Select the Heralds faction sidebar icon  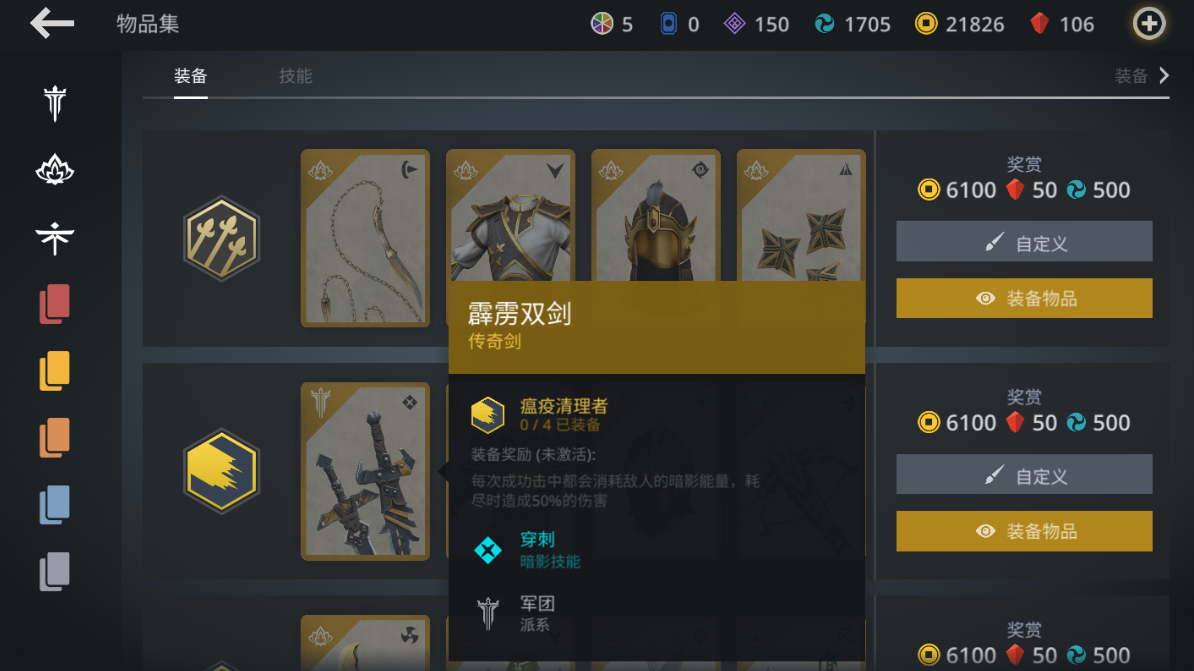click(x=55, y=238)
